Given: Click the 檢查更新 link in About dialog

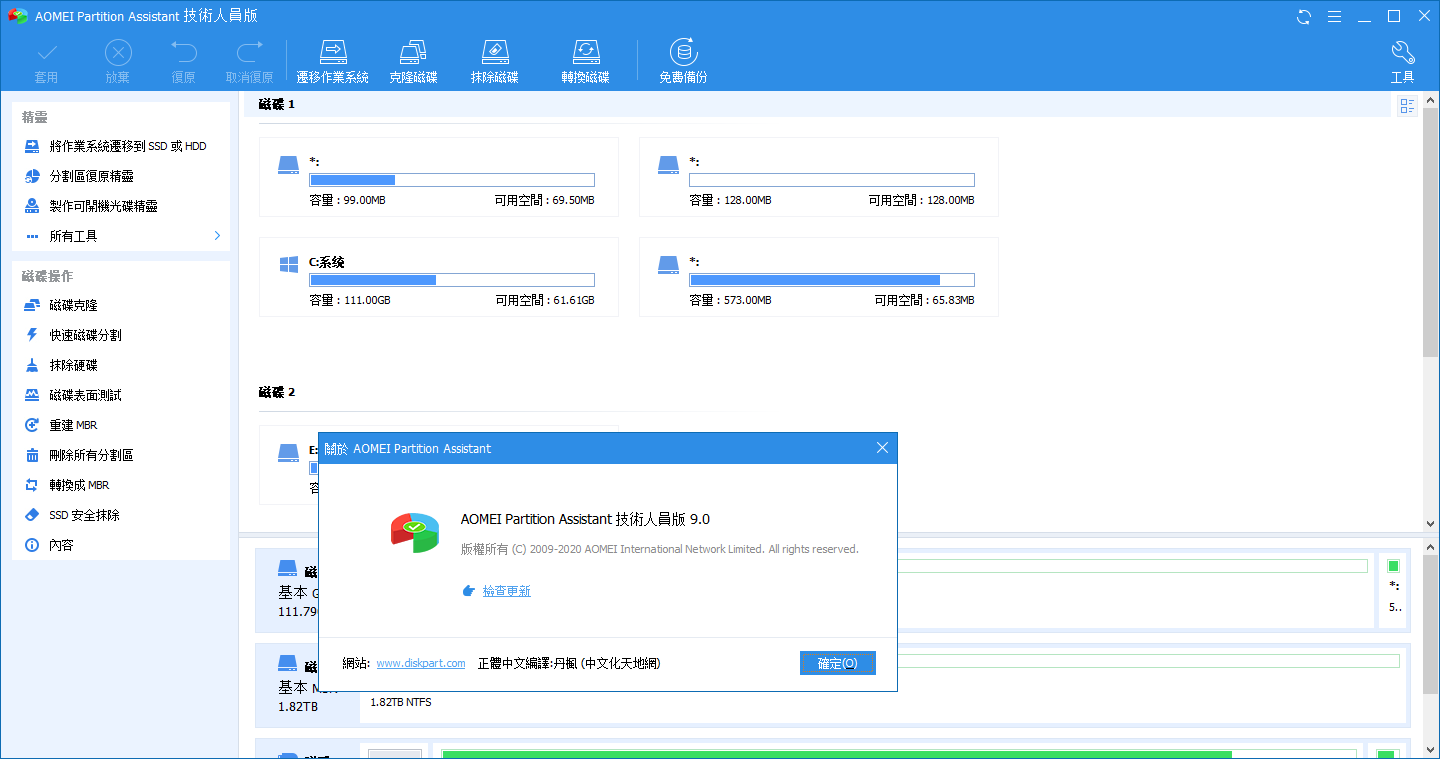Looking at the screenshot, I should tap(506, 591).
